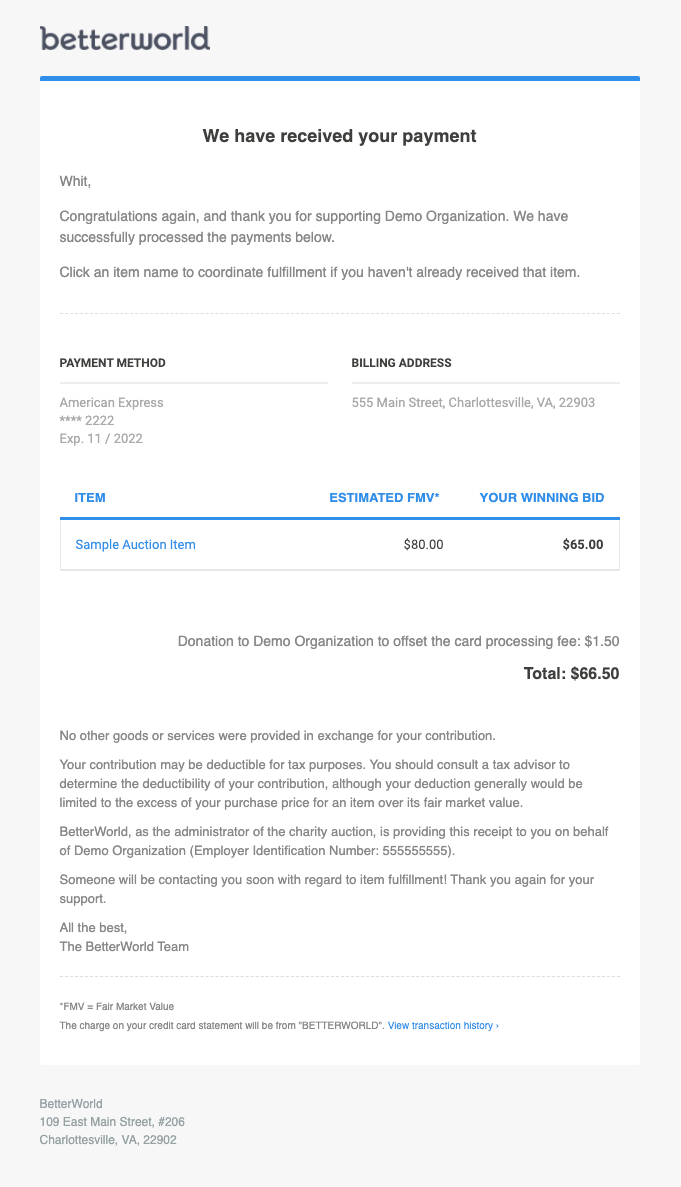Click the Total: $66.50 text
Image resolution: width=681 pixels, height=1187 pixels.
pyautogui.click(x=571, y=673)
